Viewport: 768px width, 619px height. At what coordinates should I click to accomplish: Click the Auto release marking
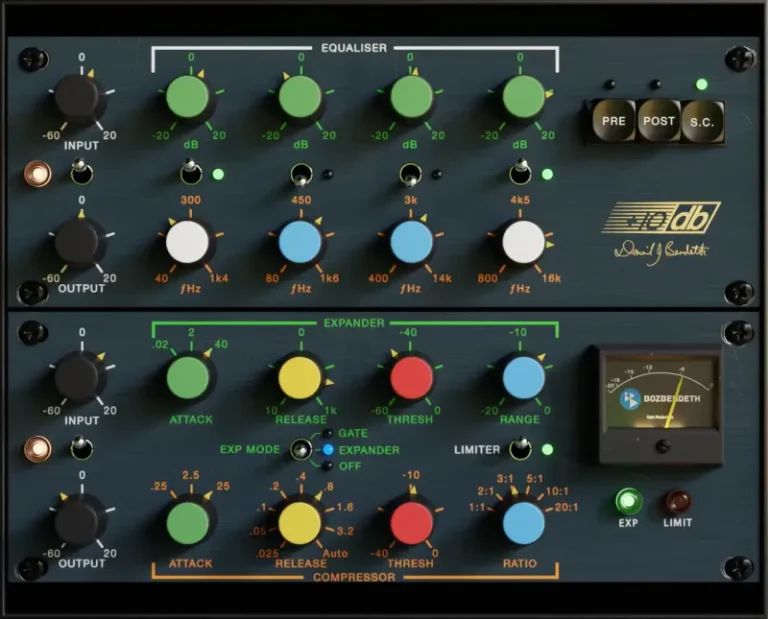point(336,553)
